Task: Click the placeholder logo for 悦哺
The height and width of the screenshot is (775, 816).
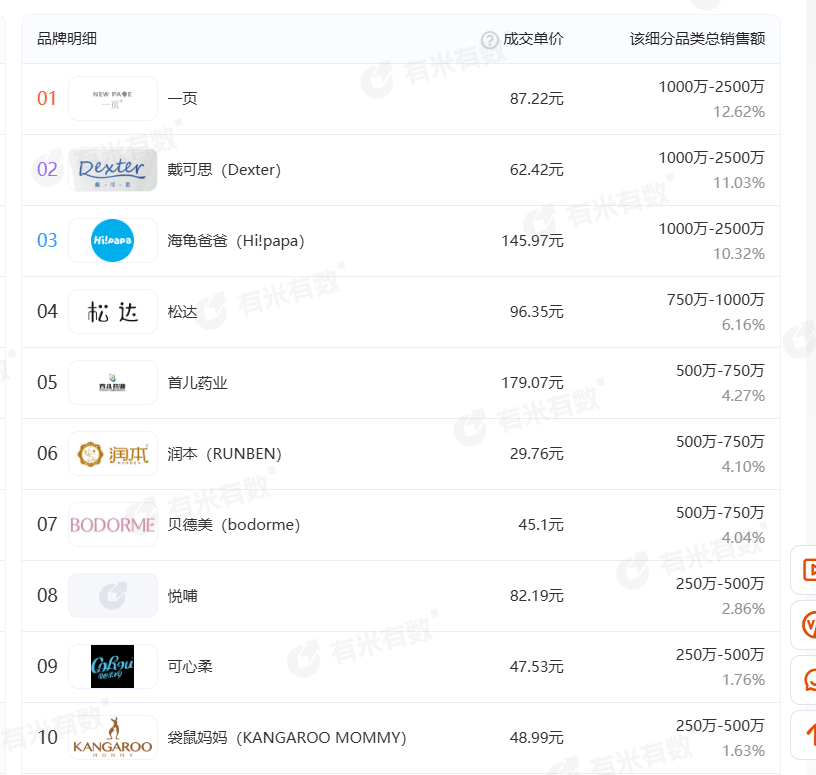Action: coord(113,595)
